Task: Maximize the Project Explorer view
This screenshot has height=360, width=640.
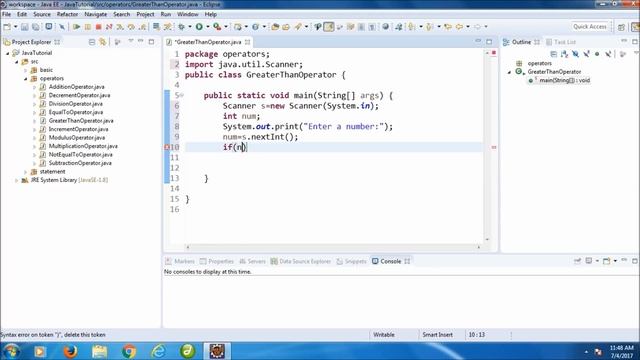Action: pyautogui.click(x=151, y=42)
